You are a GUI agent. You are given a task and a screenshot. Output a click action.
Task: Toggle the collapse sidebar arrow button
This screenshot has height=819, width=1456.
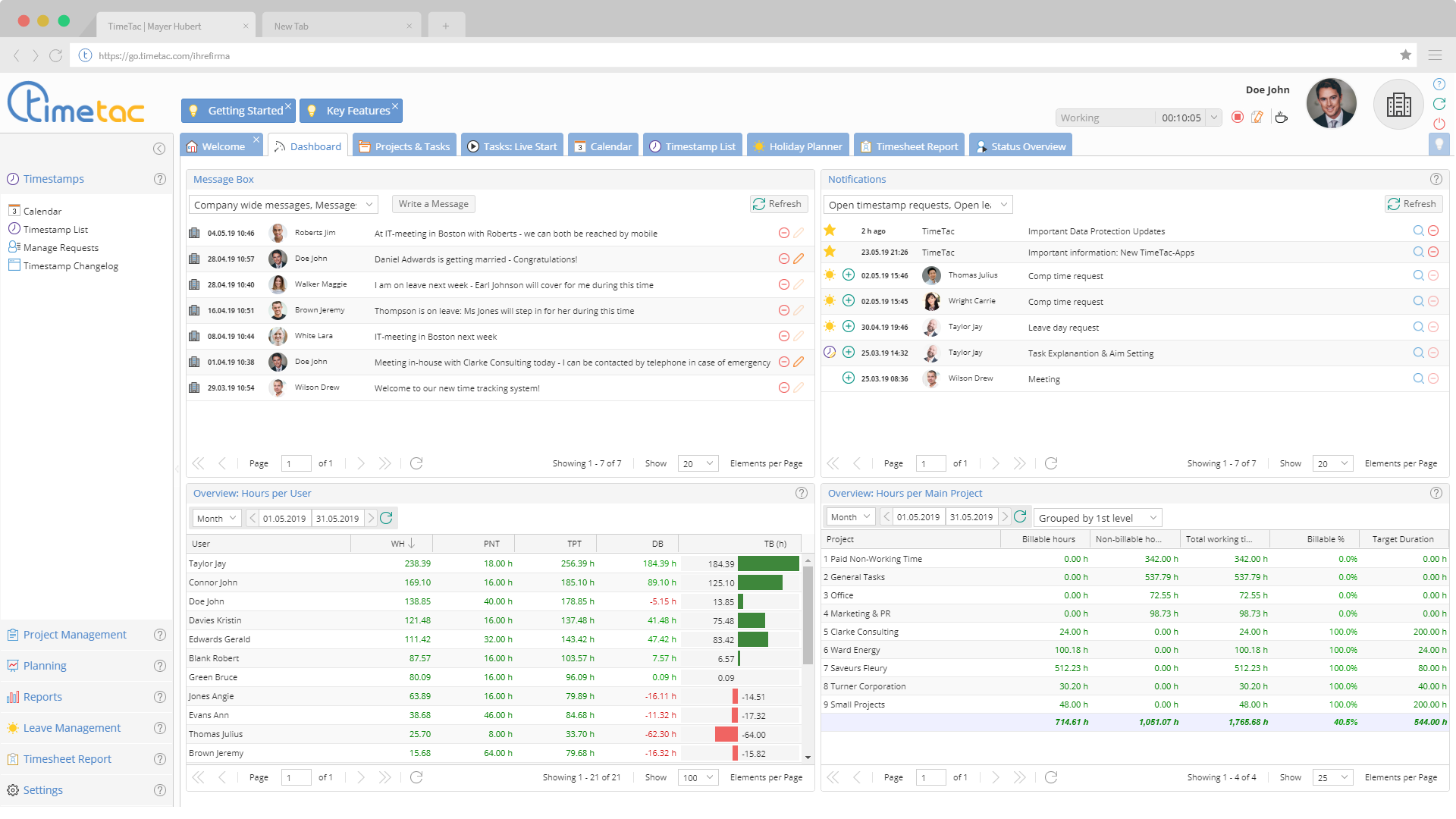pyautogui.click(x=159, y=149)
